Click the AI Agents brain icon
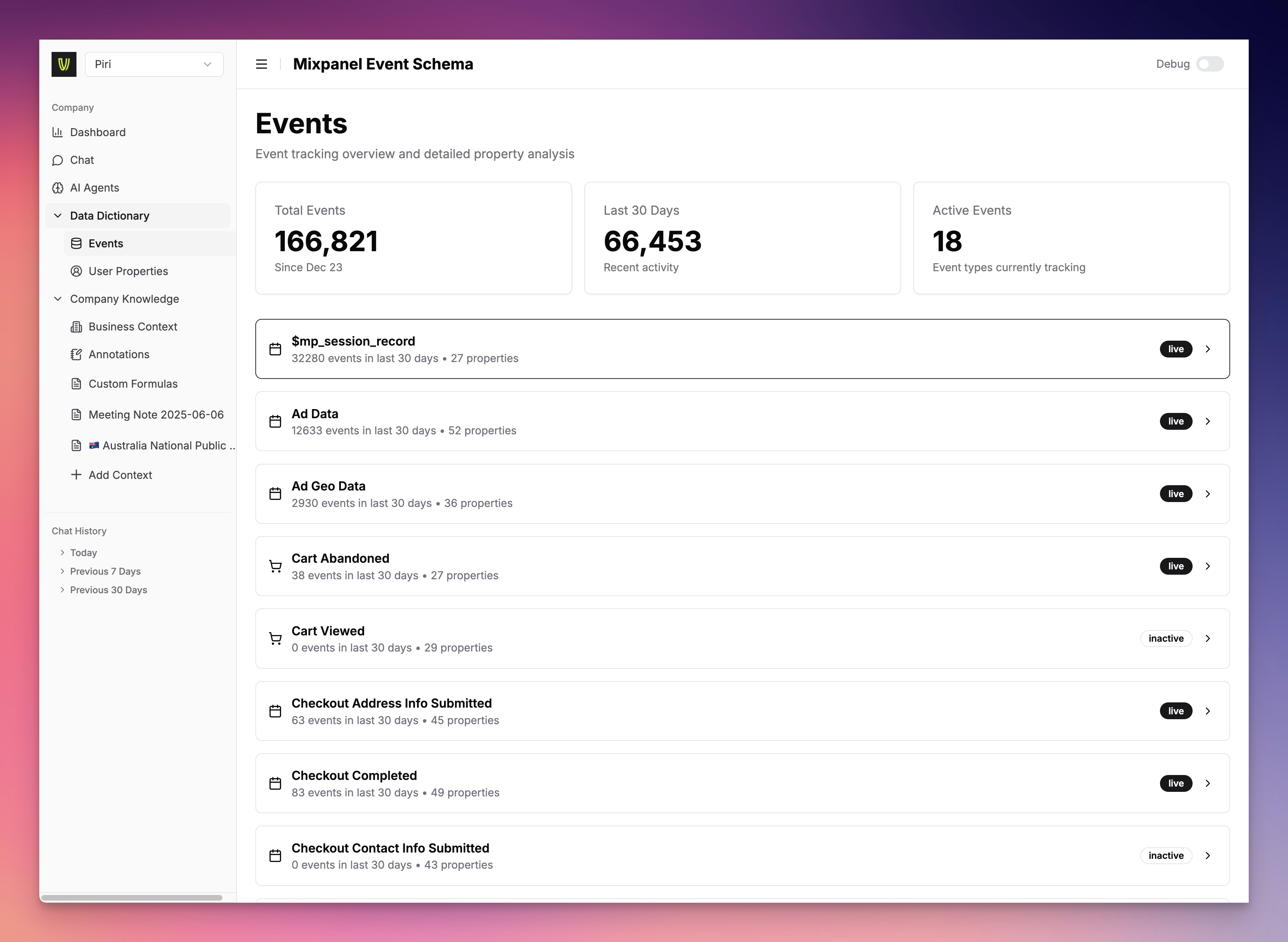The width and height of the screenshot is (1288, 942). pos(58,188)
